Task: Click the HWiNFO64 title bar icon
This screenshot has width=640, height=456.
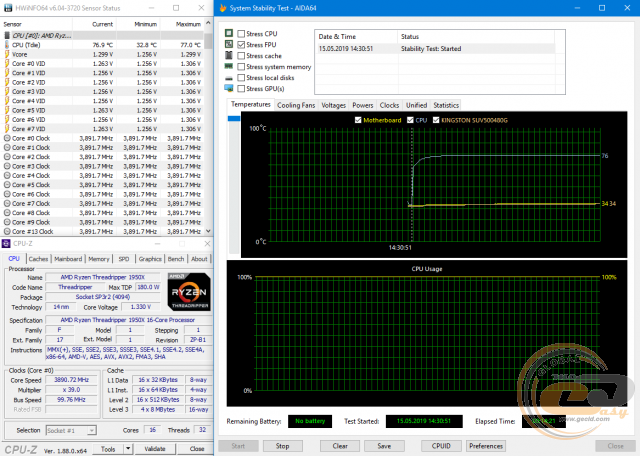Action: (7, 8)
